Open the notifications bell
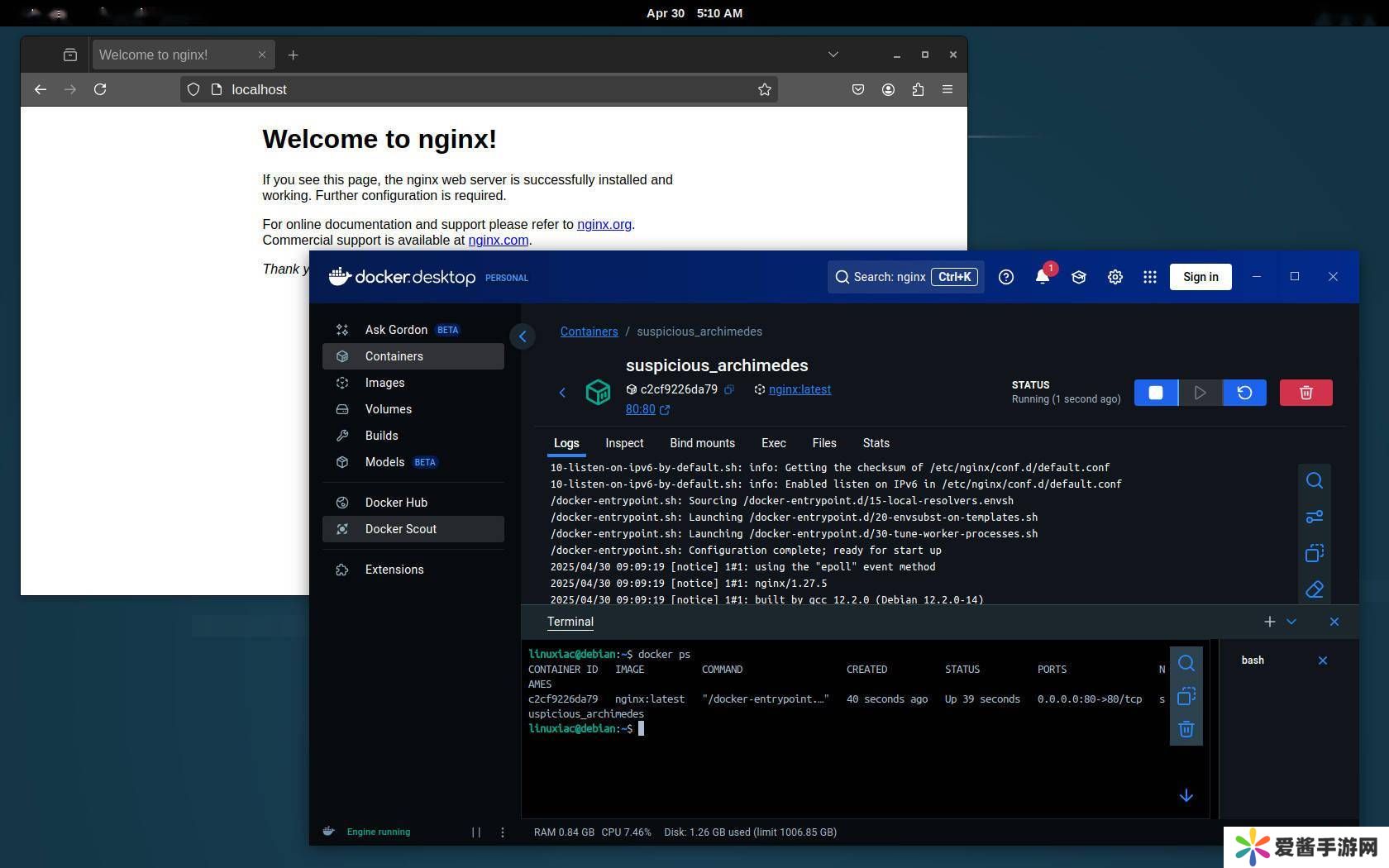 coord(1043,277)
